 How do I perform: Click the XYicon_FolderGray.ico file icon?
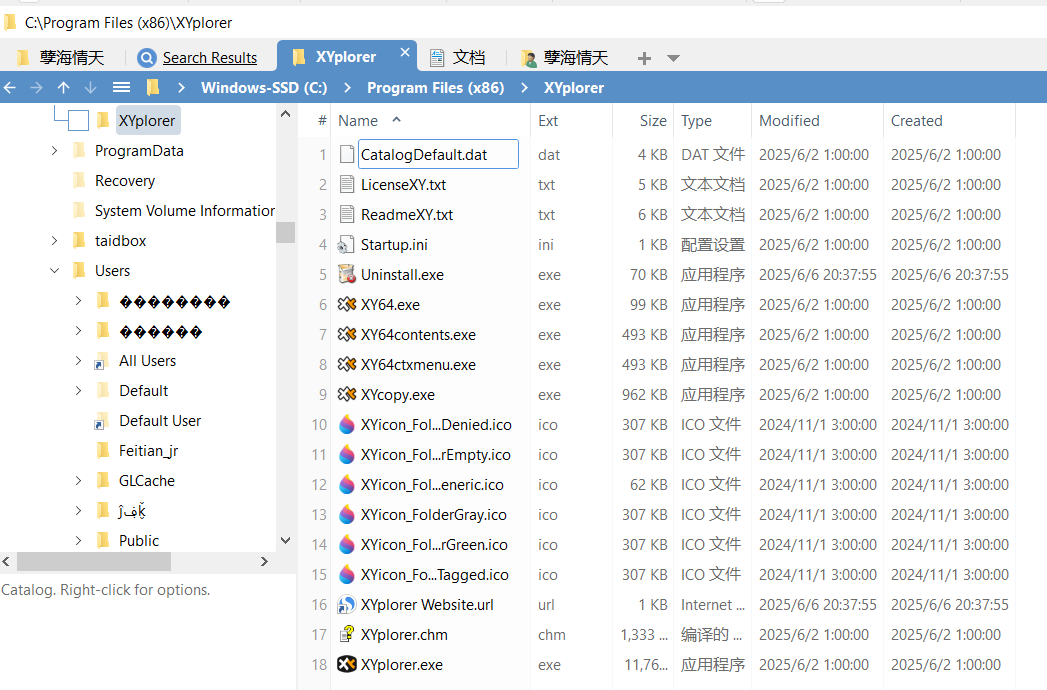347,514
